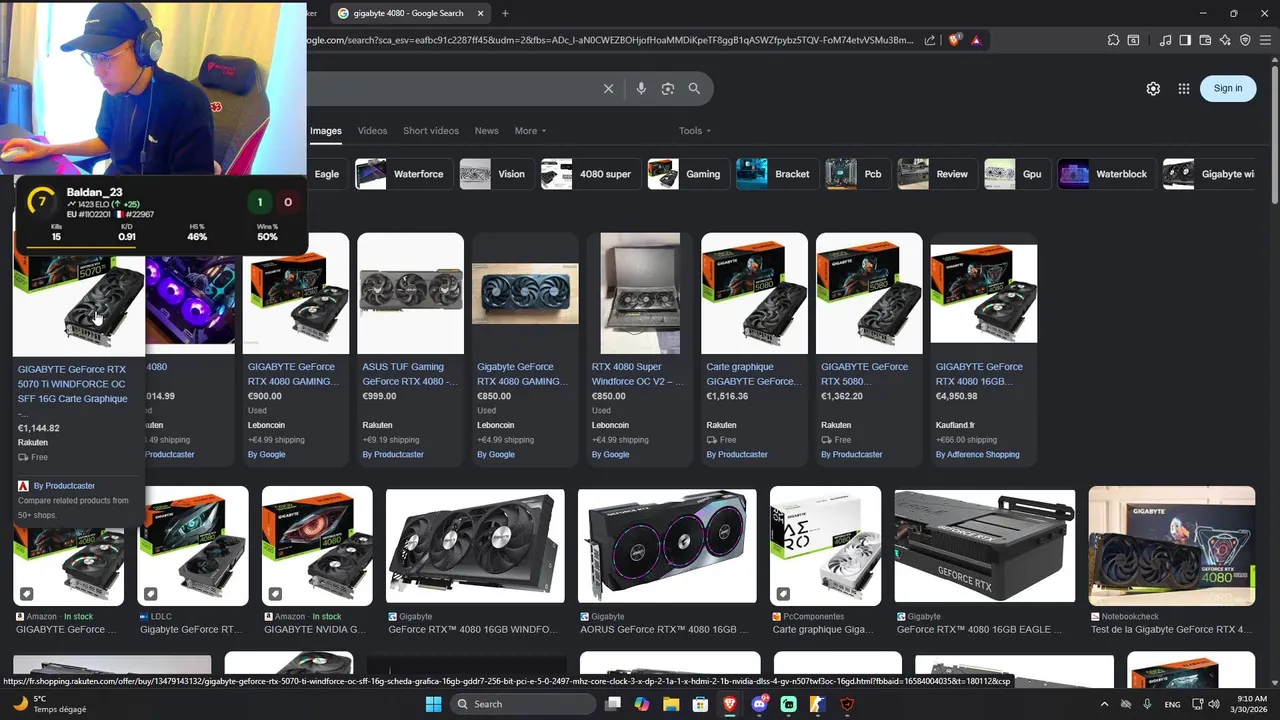1280x720 pixels.
Task: Start voice search with the microphone icon
Action: point(641,89)
